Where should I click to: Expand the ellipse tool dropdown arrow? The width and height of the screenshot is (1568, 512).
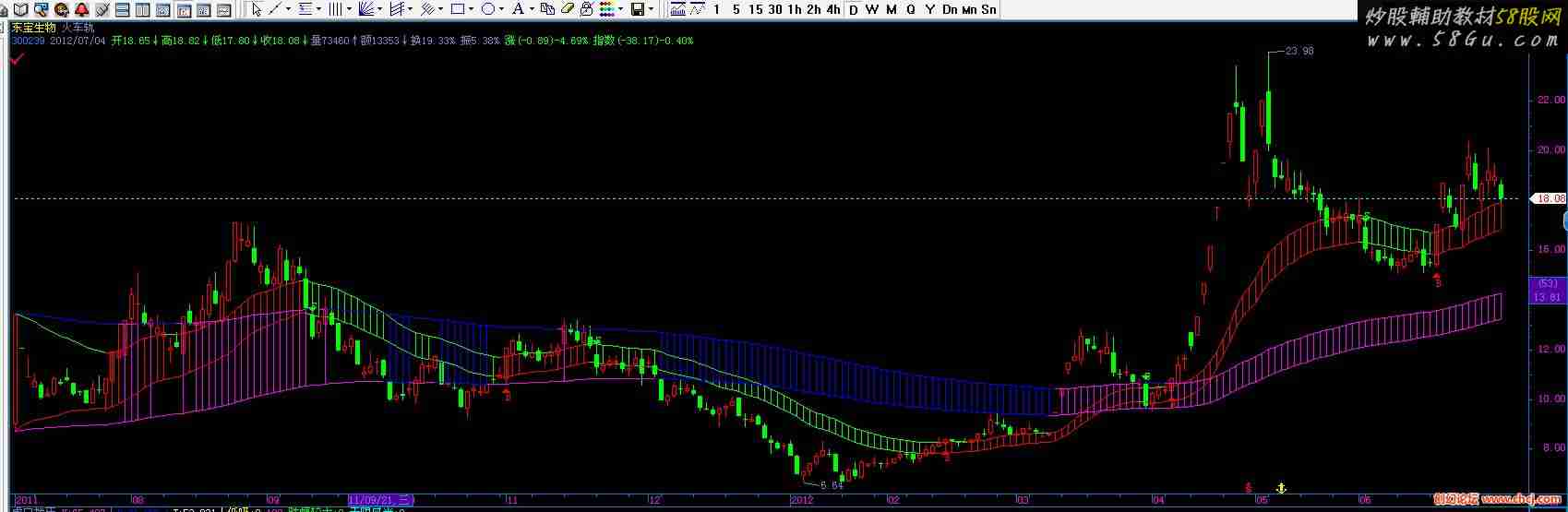coord(502,9)
